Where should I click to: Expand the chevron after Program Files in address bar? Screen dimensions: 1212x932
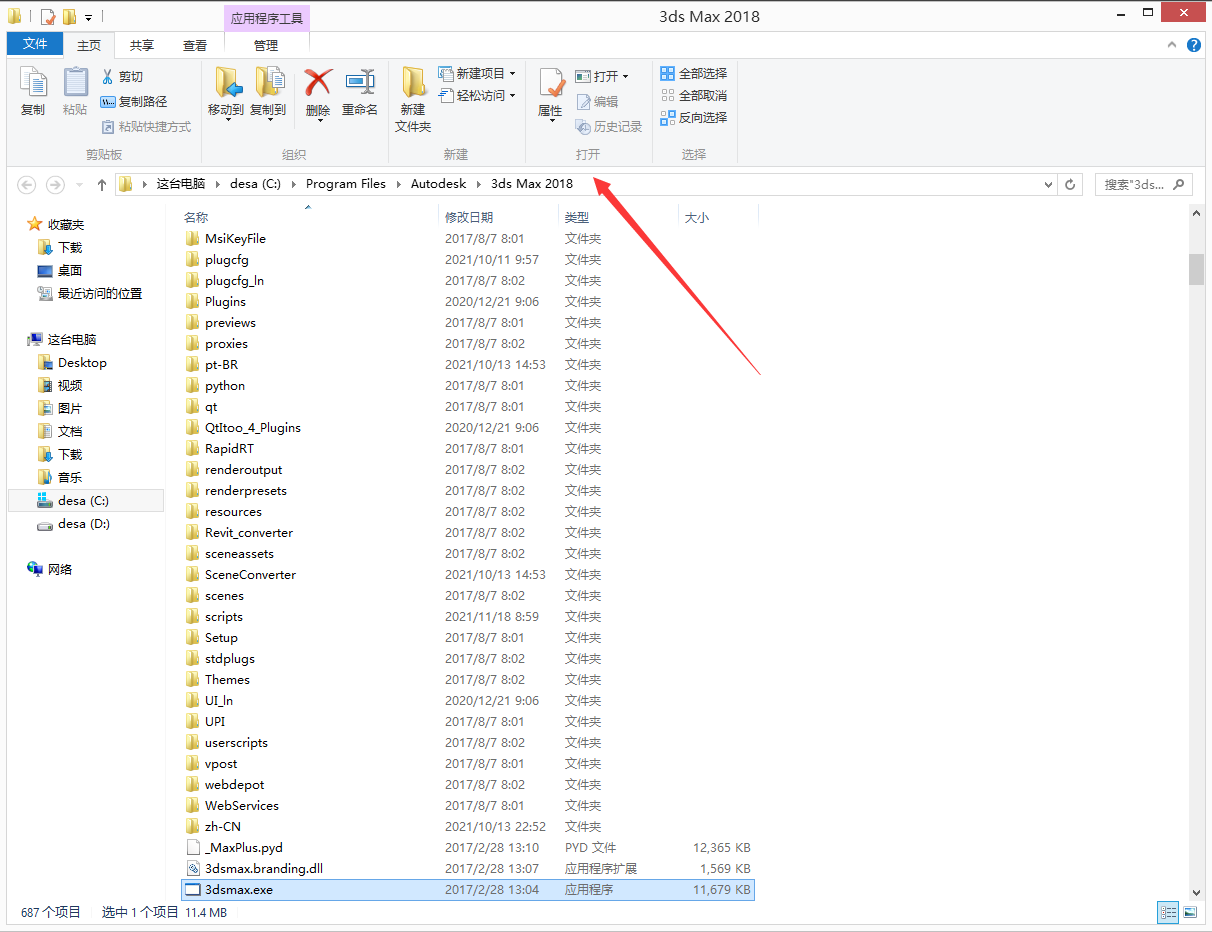(x=398, y=184)
